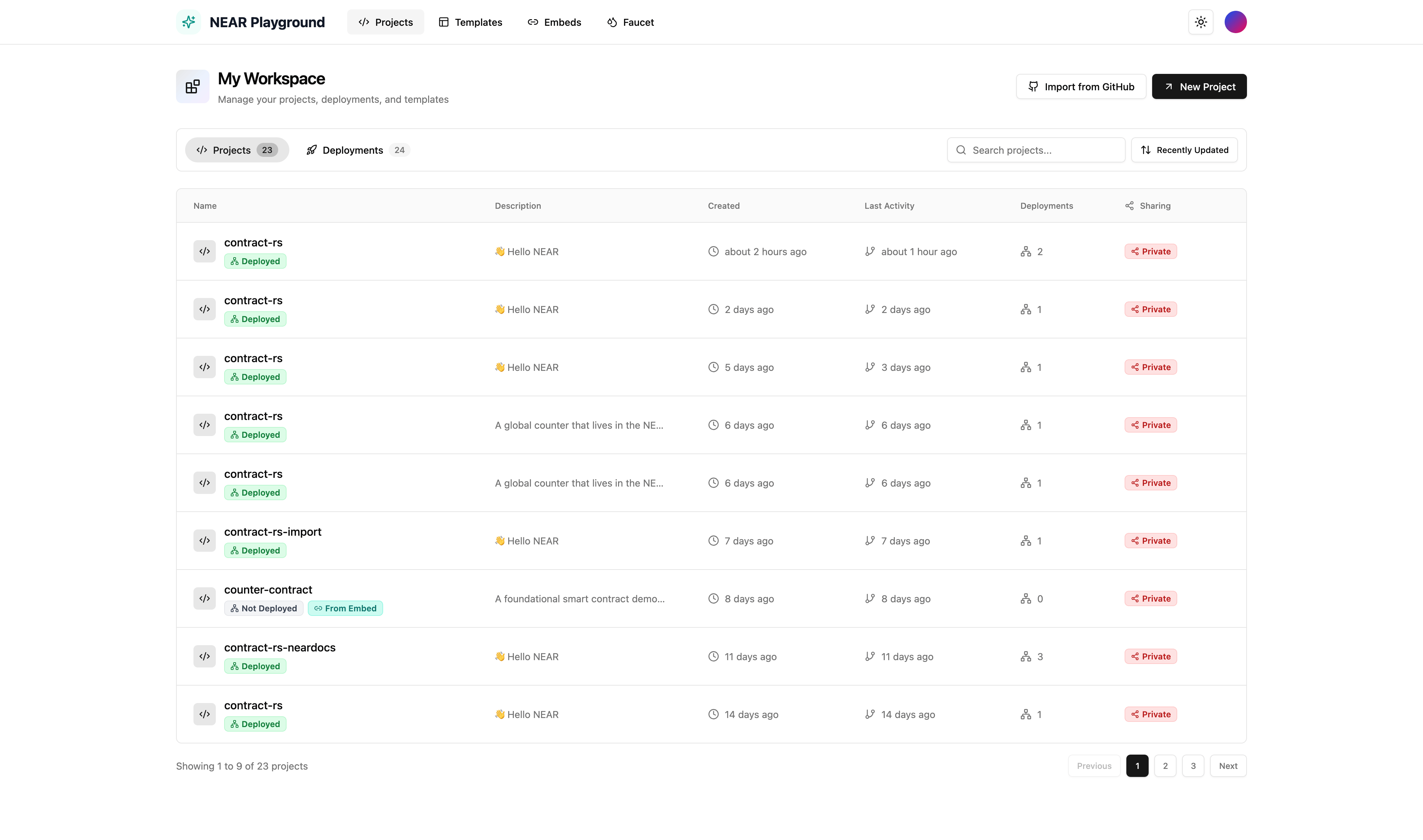Viewport: 1423px width, 840px height.
Task: Click clock icon beside 8 days ago
Action: coord(713,598)
